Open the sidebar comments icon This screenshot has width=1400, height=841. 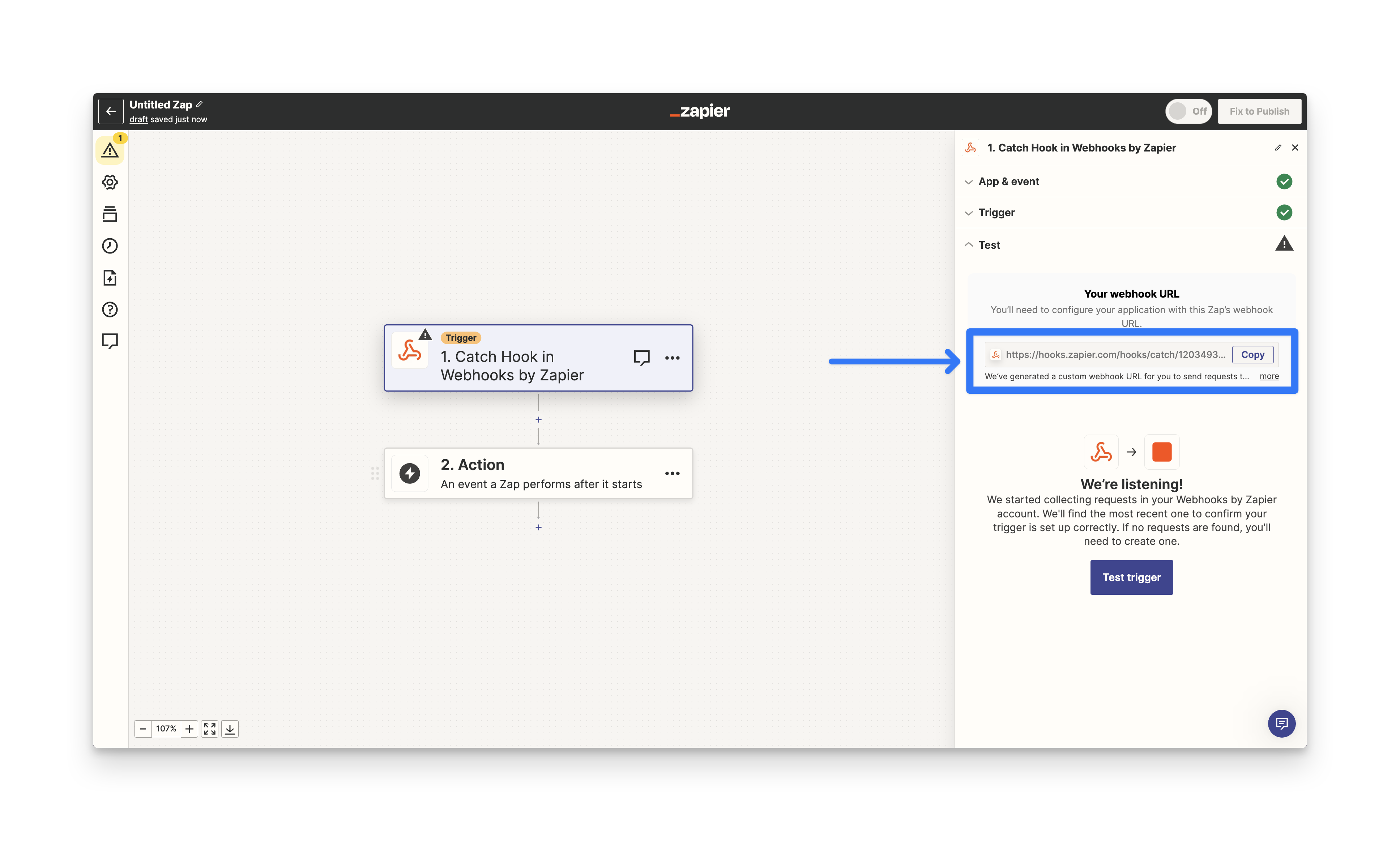(110, 341)
